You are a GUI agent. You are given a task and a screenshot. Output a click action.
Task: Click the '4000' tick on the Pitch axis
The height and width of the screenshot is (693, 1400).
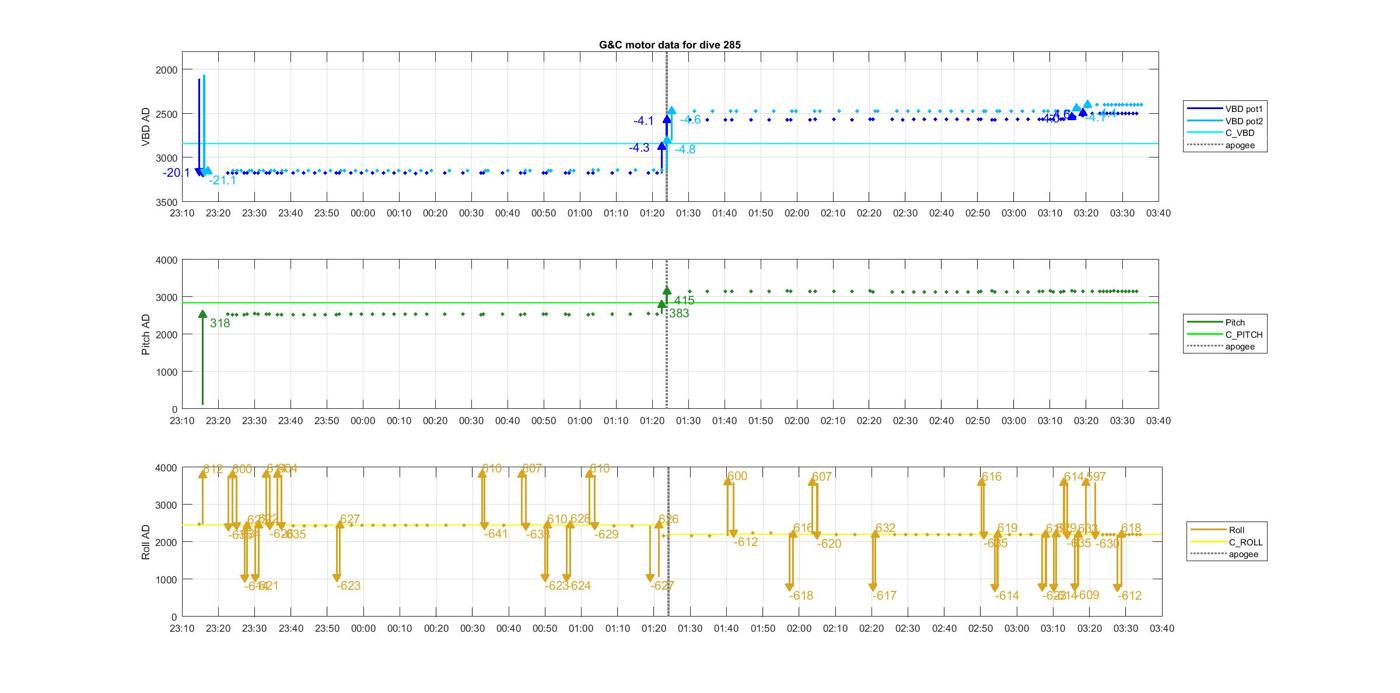pyautogui.click(x=166, y=260)
